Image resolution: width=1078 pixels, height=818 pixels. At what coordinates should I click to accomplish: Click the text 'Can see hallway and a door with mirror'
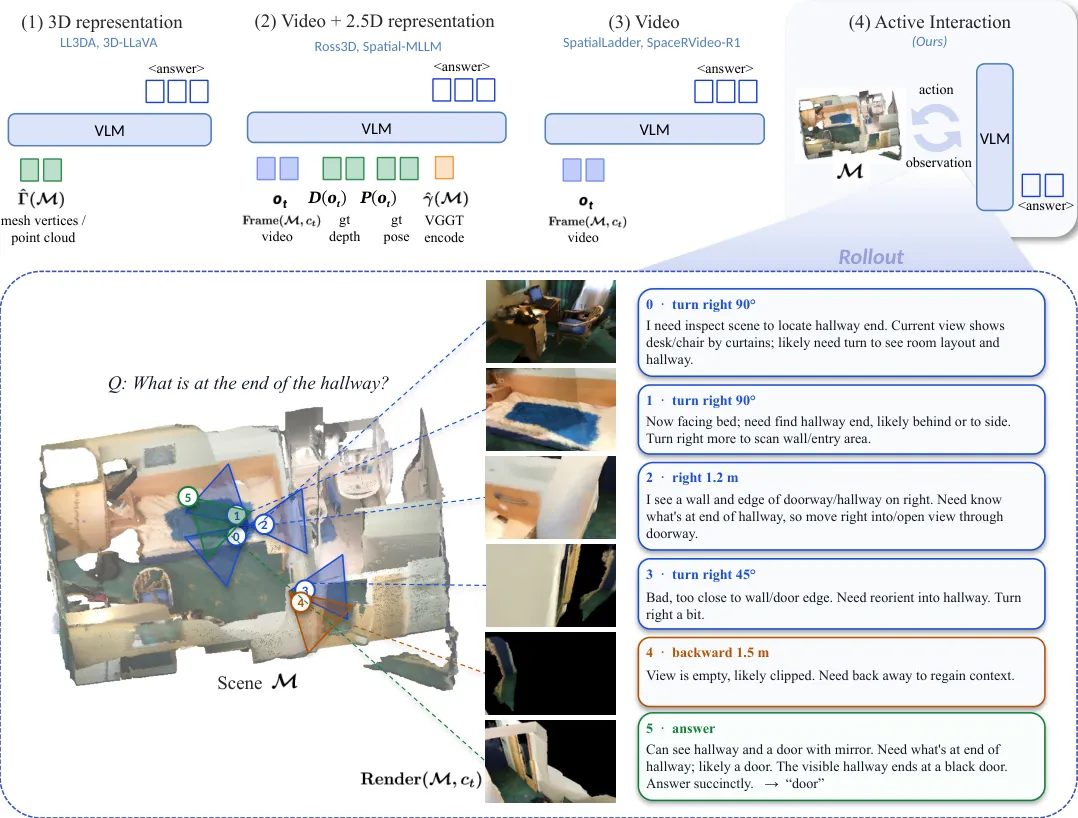(759, 749)
